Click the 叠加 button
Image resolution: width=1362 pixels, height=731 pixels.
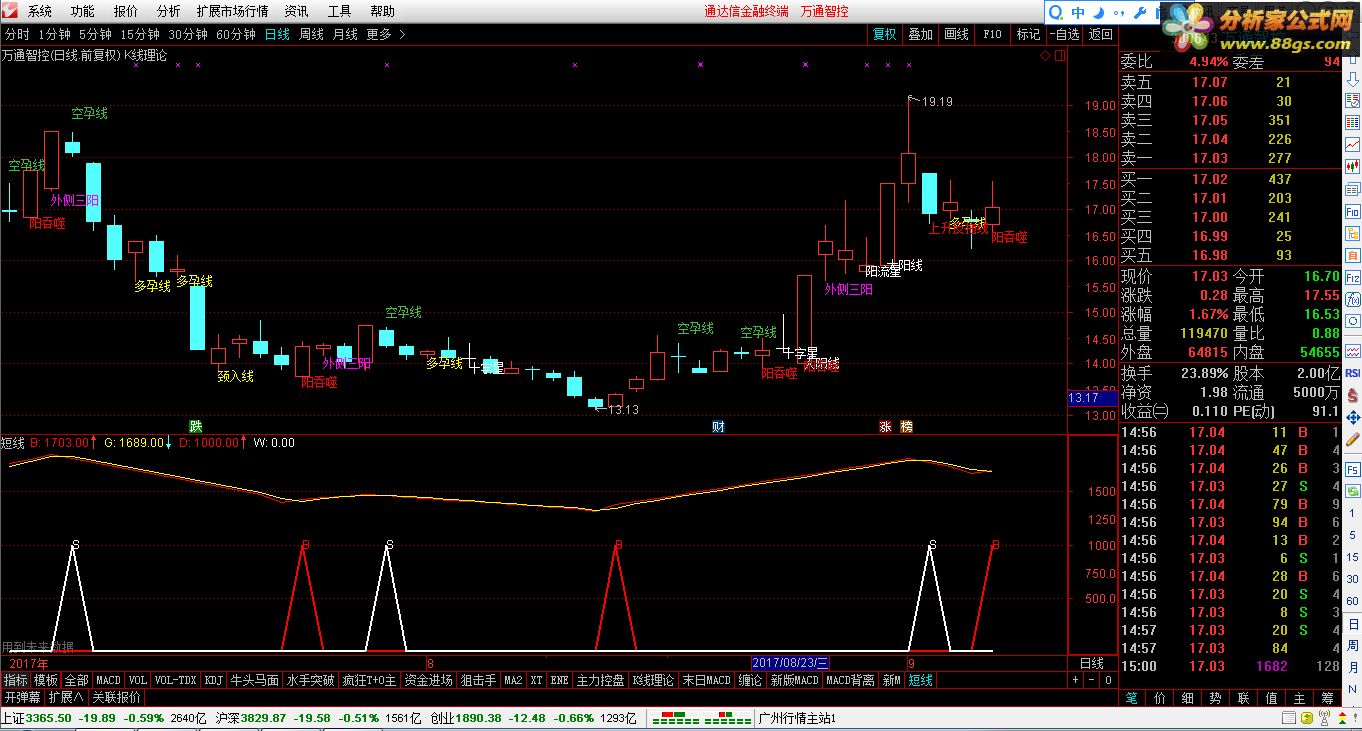(920, 34)
